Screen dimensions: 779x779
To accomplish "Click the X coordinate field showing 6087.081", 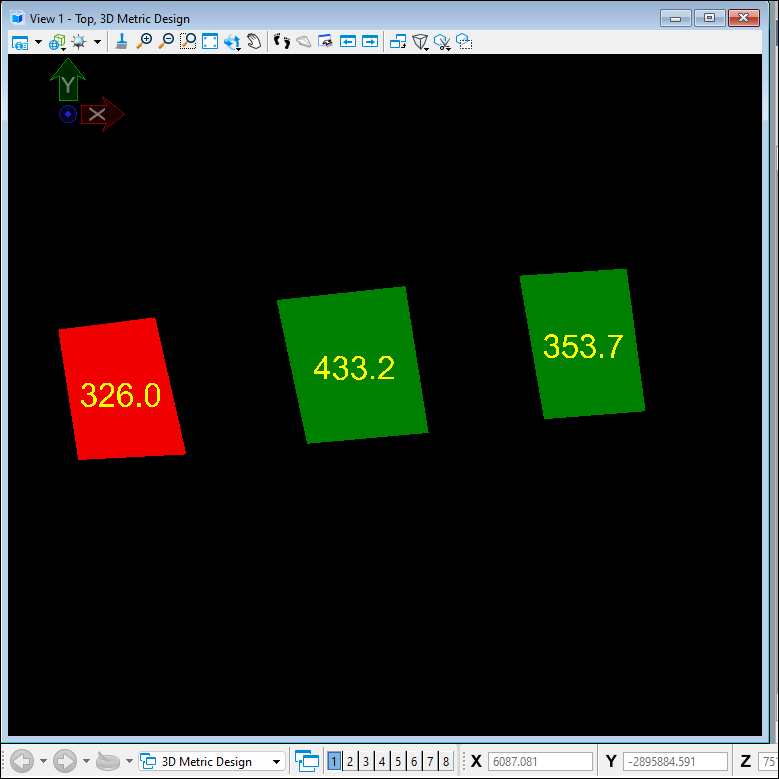I will coord(541,761).
